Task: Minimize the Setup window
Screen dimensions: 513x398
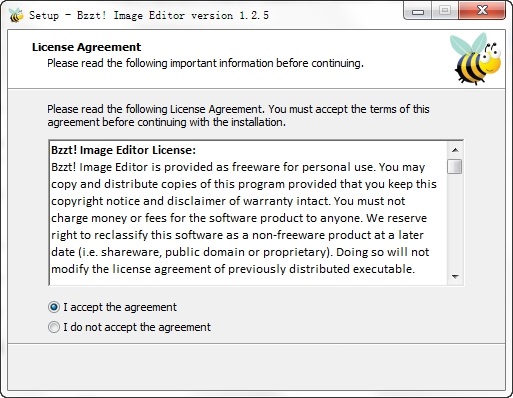Action: (417, 11)
